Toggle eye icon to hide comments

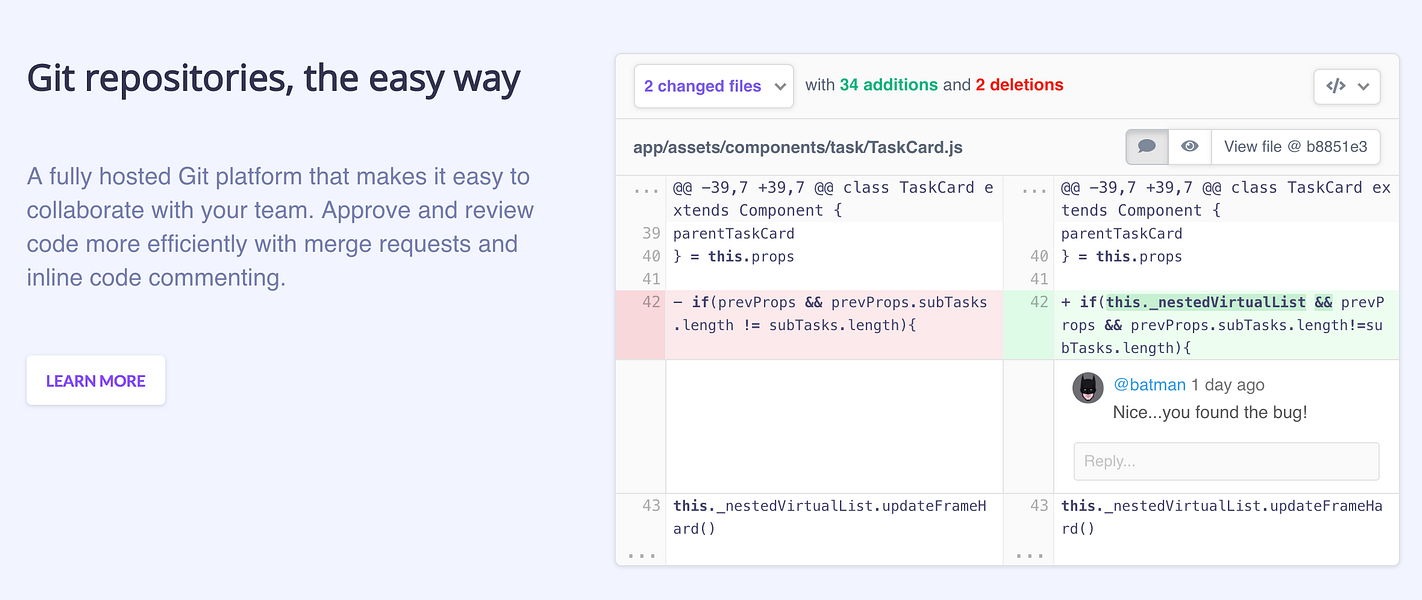pyautogui.click(x=1189, y=146)
